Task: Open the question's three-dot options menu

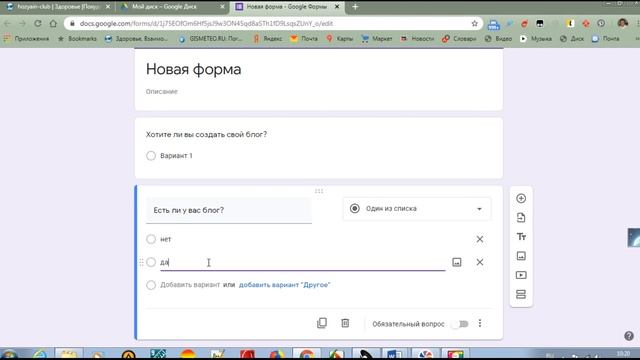Action: pos(480,323)
